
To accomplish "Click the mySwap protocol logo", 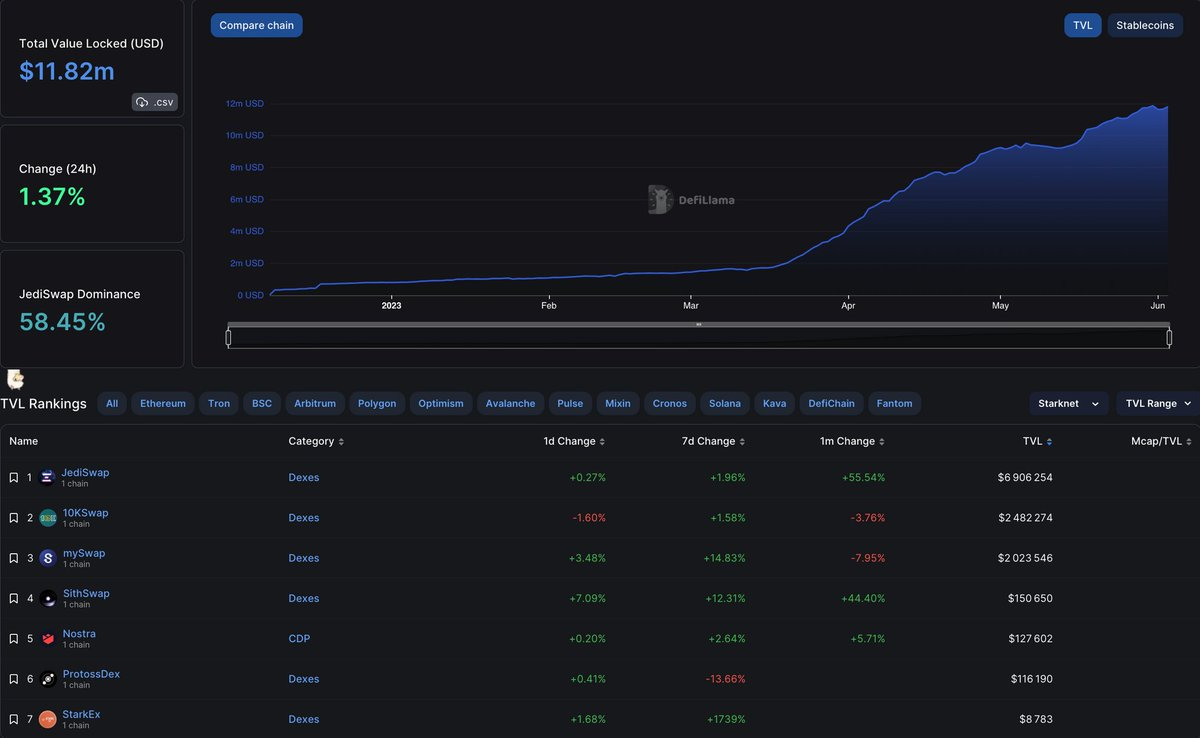I will pyautogui.click(x=47, y=557).
